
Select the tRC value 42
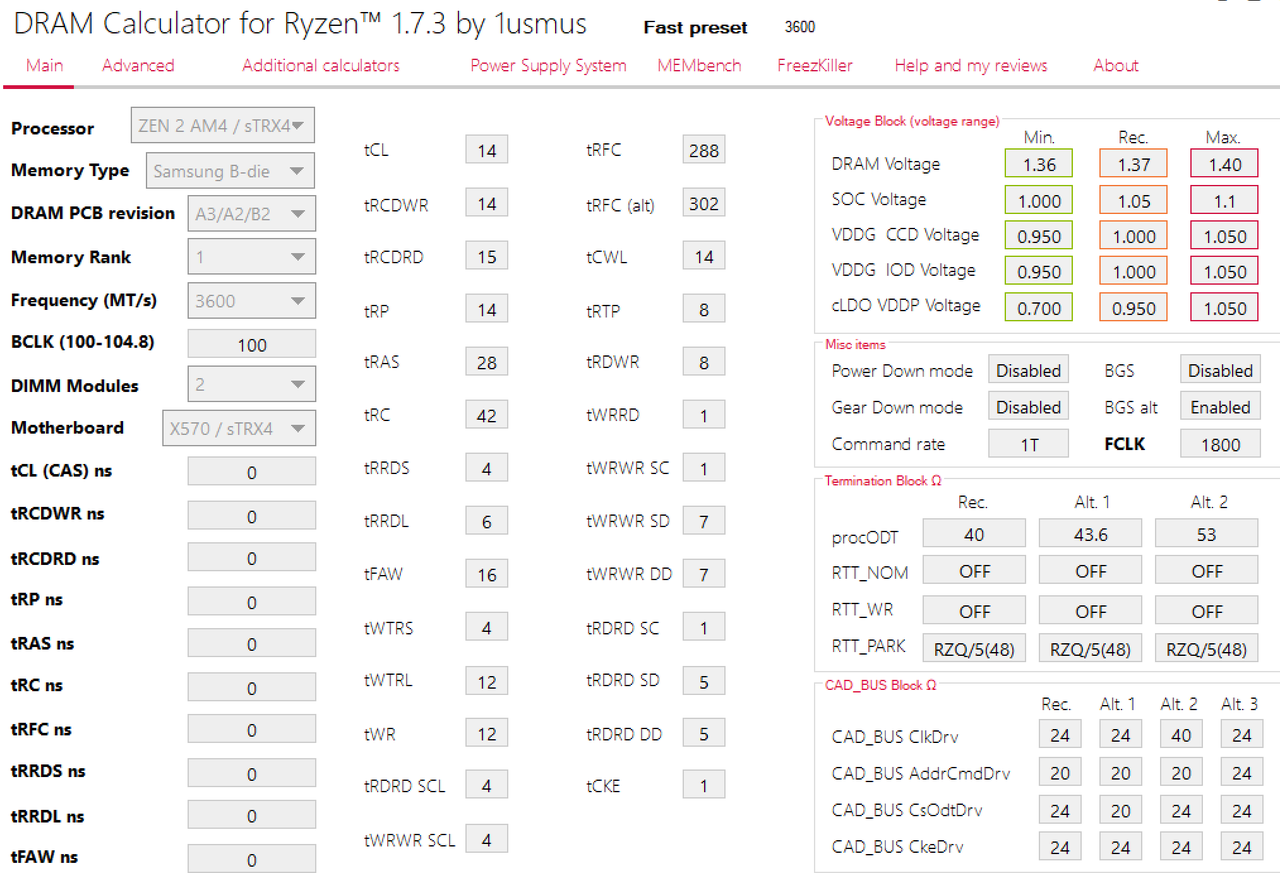point(487,415)
